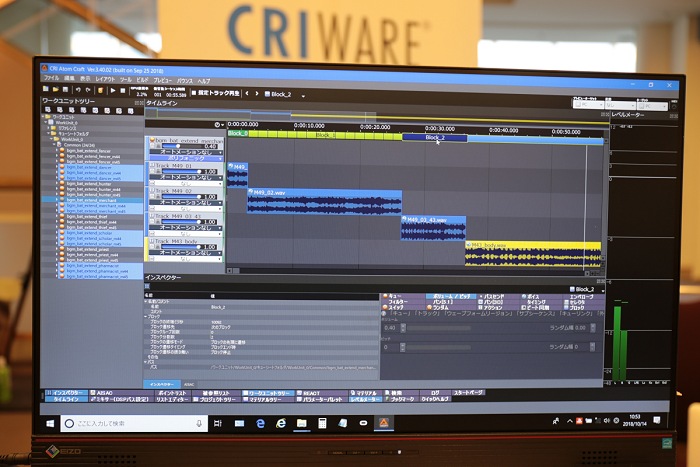Go to previous block with left arrow
The height and width of the screenshot is (467, 700).
pyautogui.click(x=247, y=93)
